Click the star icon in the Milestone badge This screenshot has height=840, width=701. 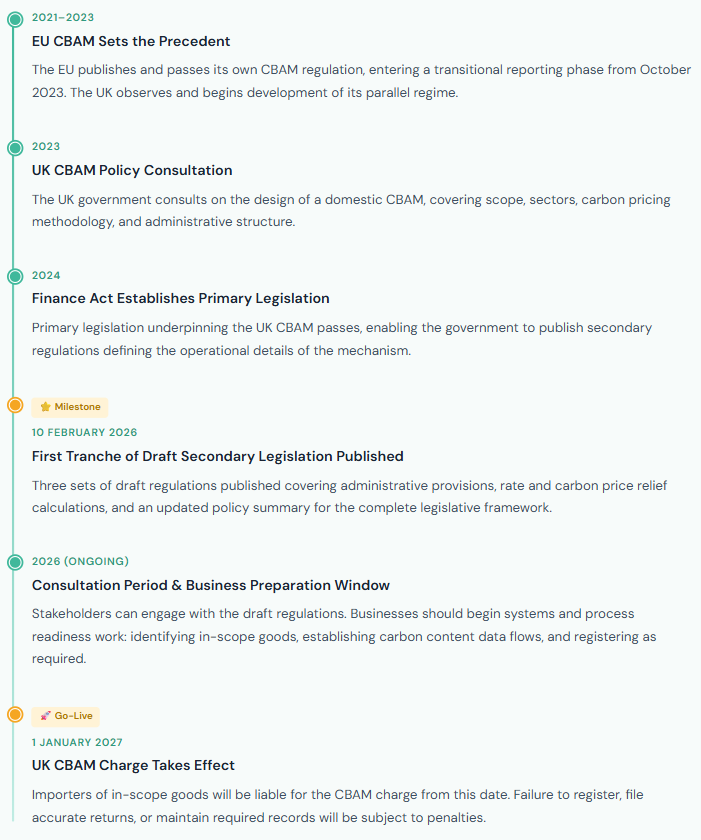45,407
